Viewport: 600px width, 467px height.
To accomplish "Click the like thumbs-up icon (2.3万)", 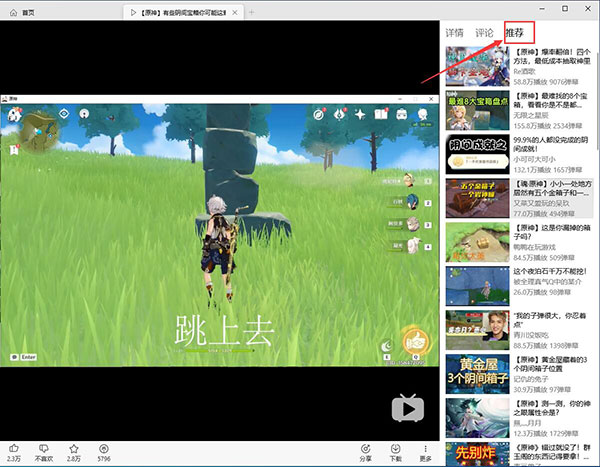I will [x=14, y=447].
